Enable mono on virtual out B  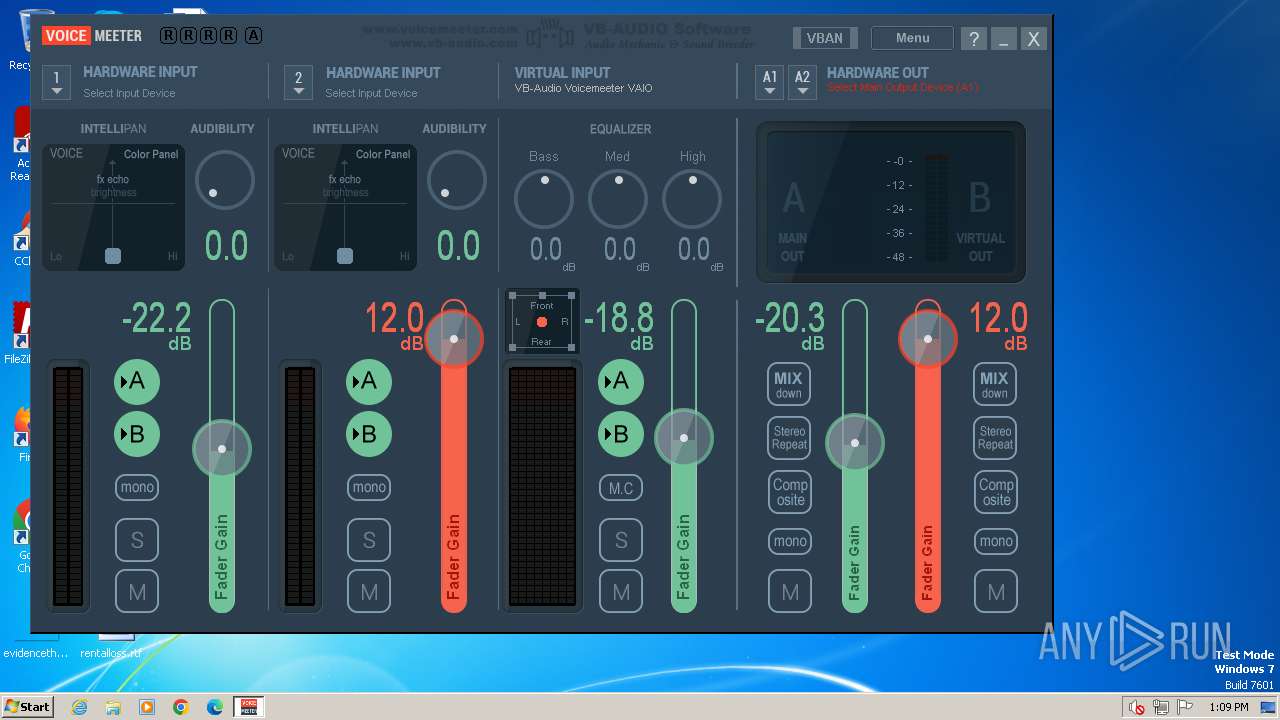coord(995,541)
